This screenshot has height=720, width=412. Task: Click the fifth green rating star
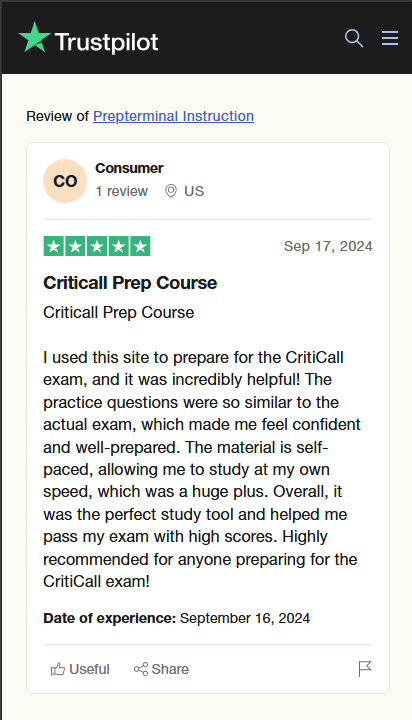click(140, 246)
